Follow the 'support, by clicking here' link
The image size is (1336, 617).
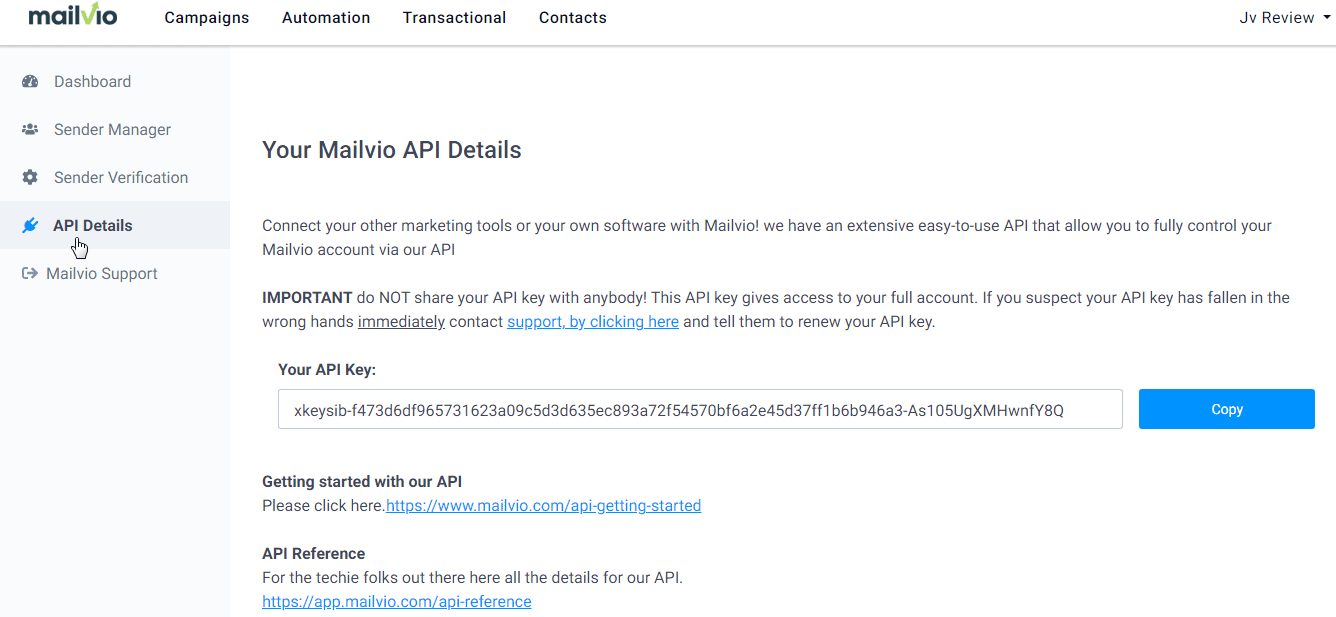593,322
